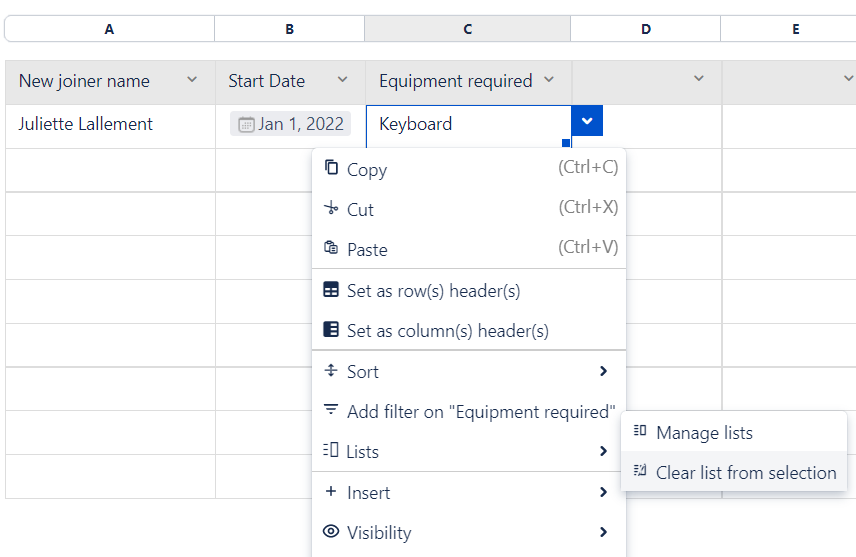
Task: Click the Set as column(s) header(s) icon
Action: 331,330
